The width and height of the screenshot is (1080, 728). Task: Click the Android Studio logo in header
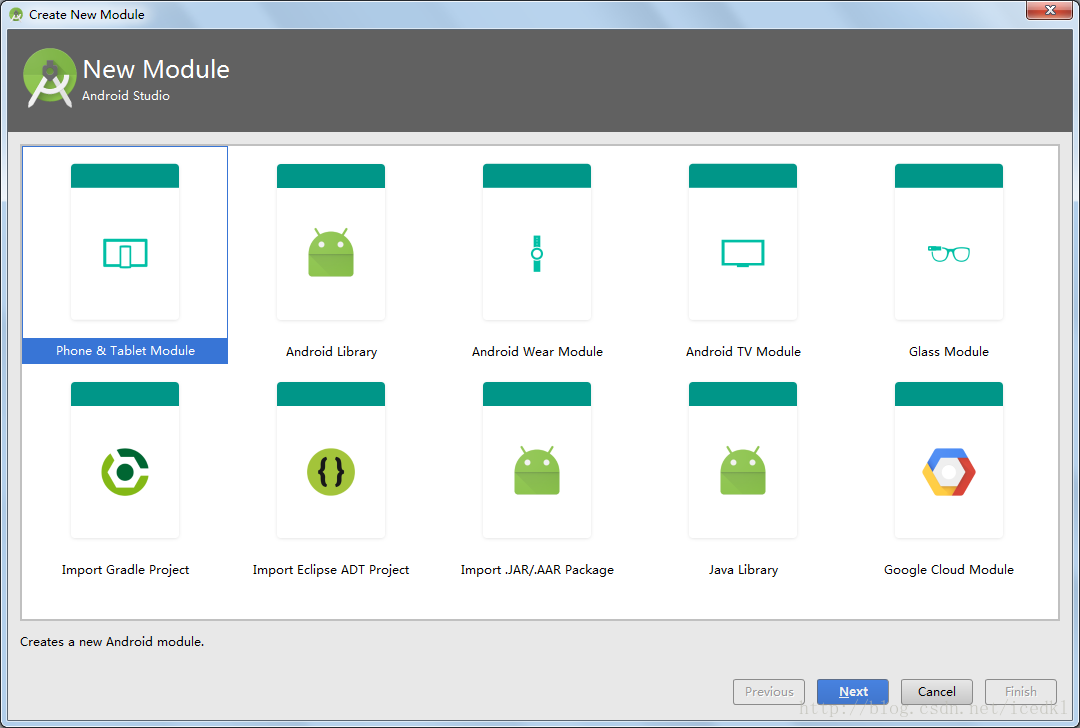tap(49, 78)
